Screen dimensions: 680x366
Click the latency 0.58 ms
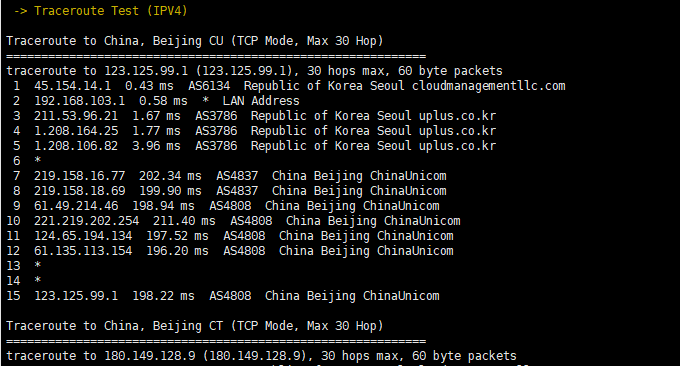(x=163, y=101)
